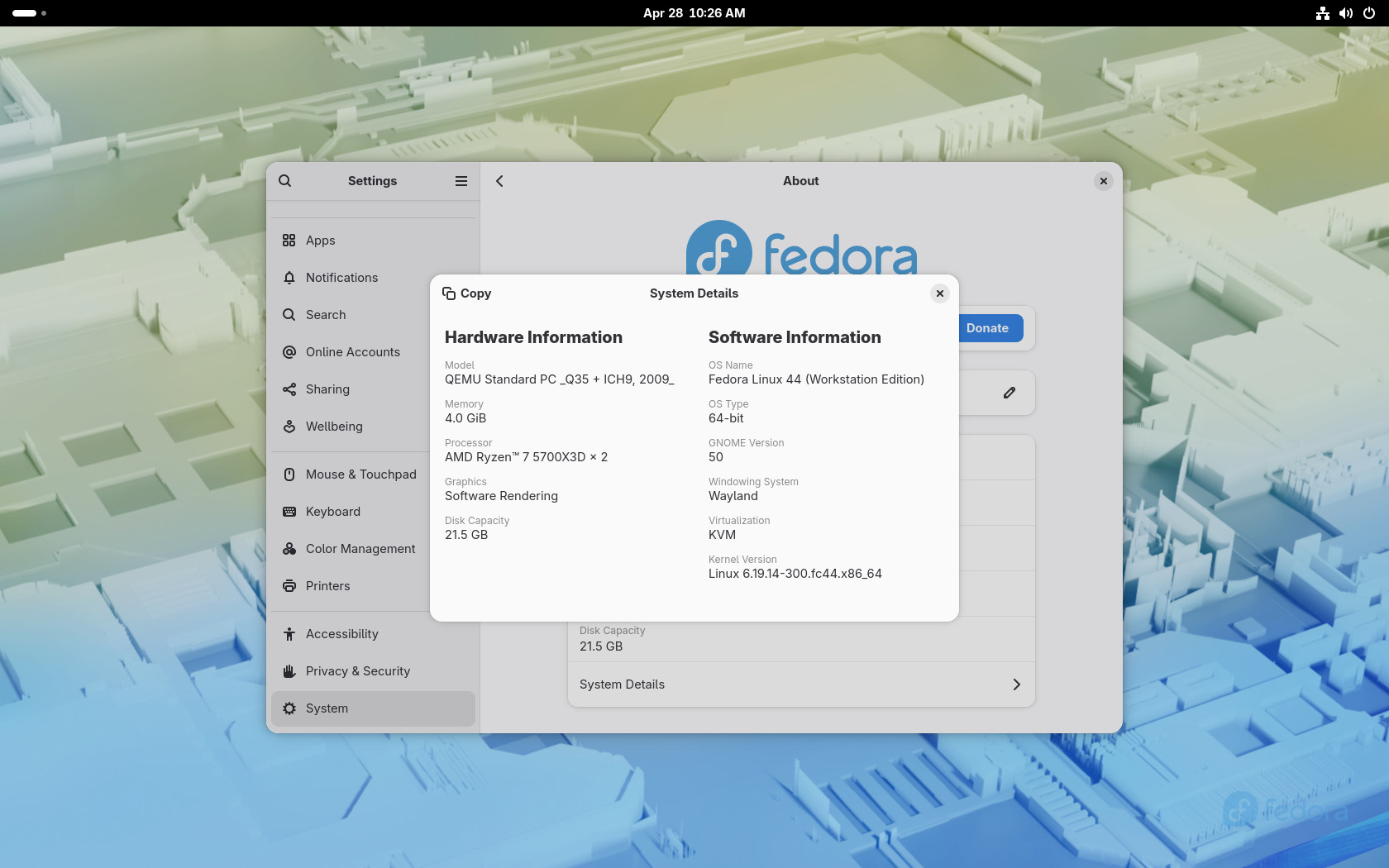Open the network status icon in top bar
The width and height of the screenshot is (1389, 868).
[1323, 13]
